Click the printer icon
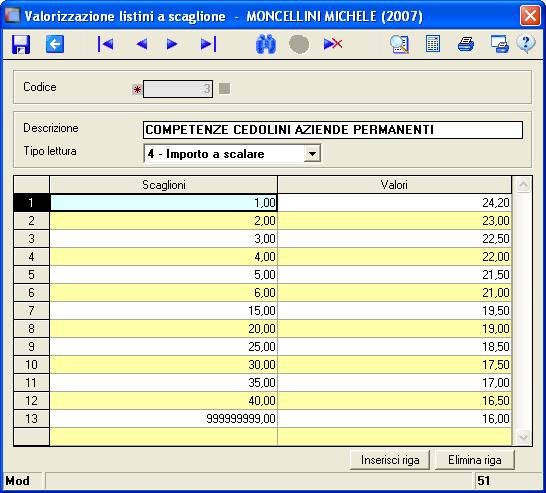This screenshot has height=493, width=546. point(466,44)
